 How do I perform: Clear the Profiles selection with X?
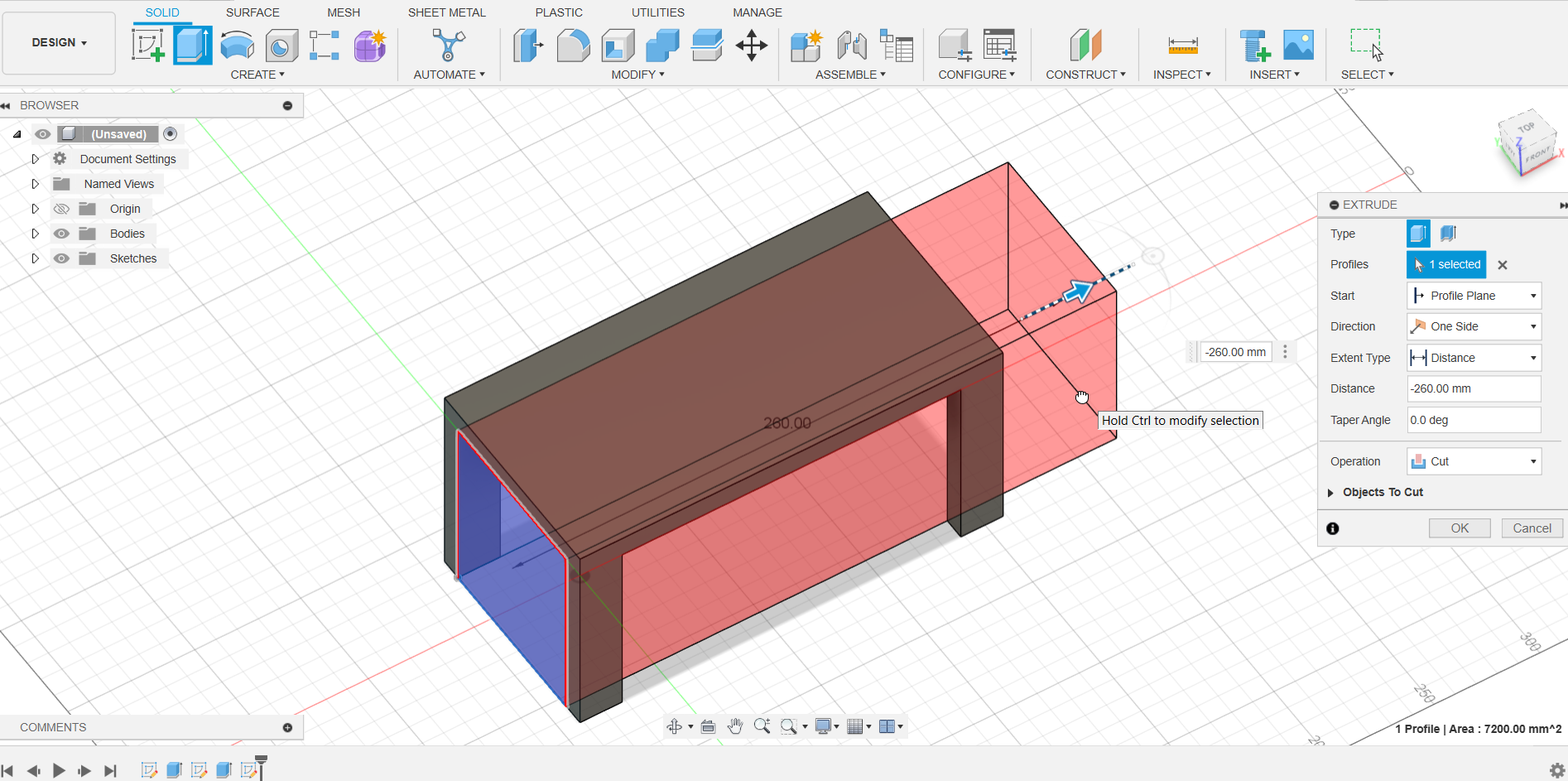(1503, 265)
